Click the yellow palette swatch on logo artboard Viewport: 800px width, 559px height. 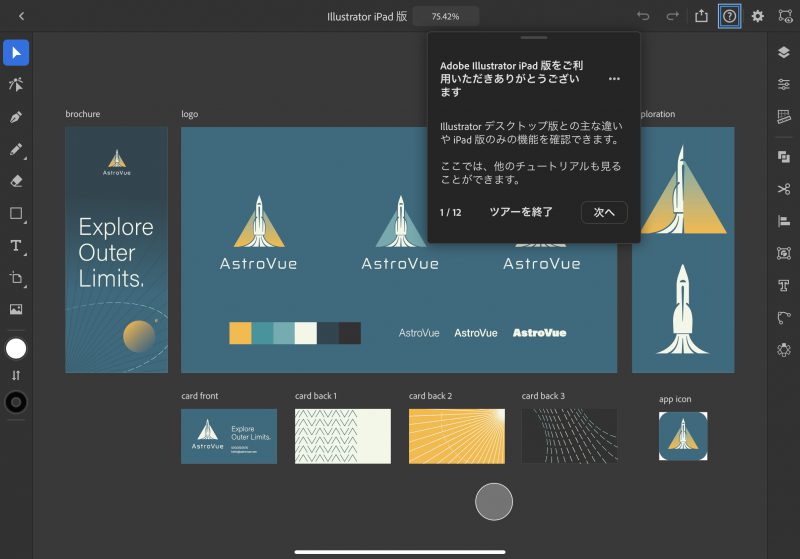[x=240, y=333]
